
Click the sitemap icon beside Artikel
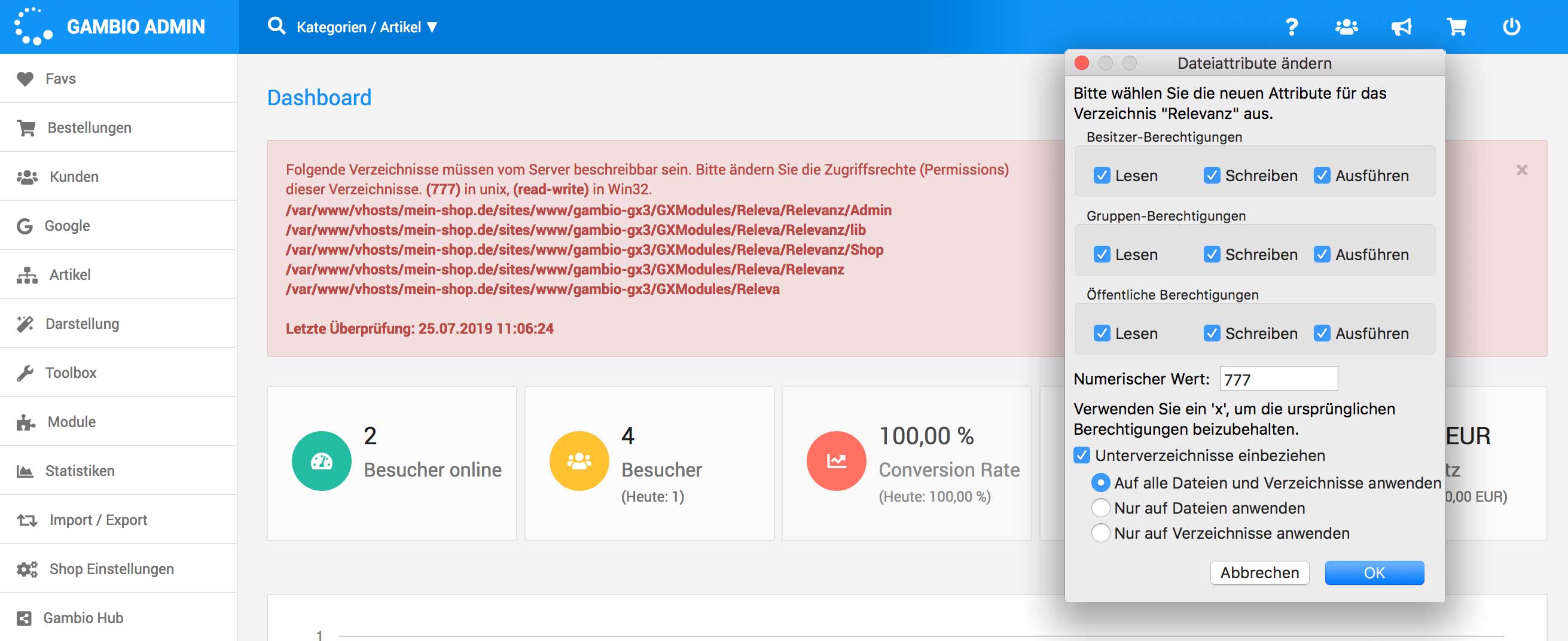pos(27,275)
